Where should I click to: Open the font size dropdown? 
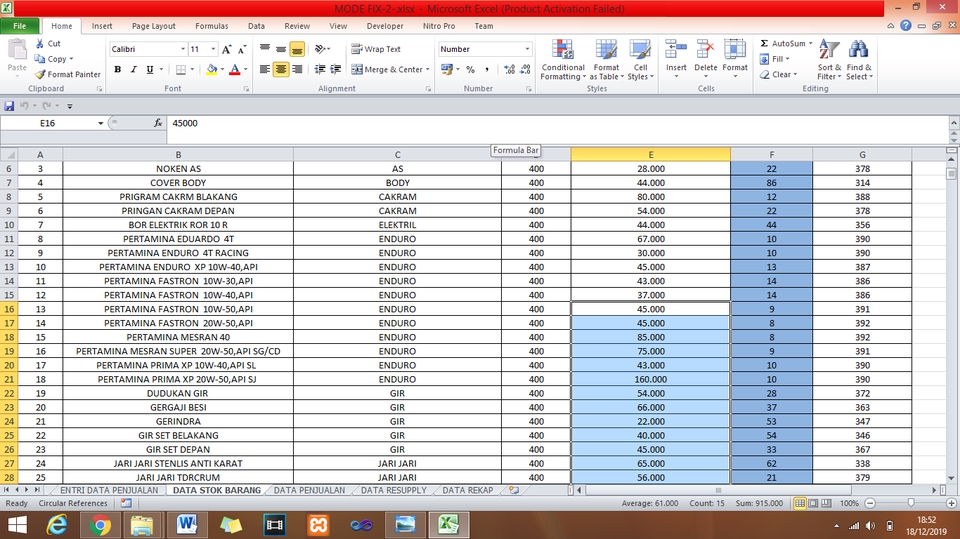coord(213,49)
